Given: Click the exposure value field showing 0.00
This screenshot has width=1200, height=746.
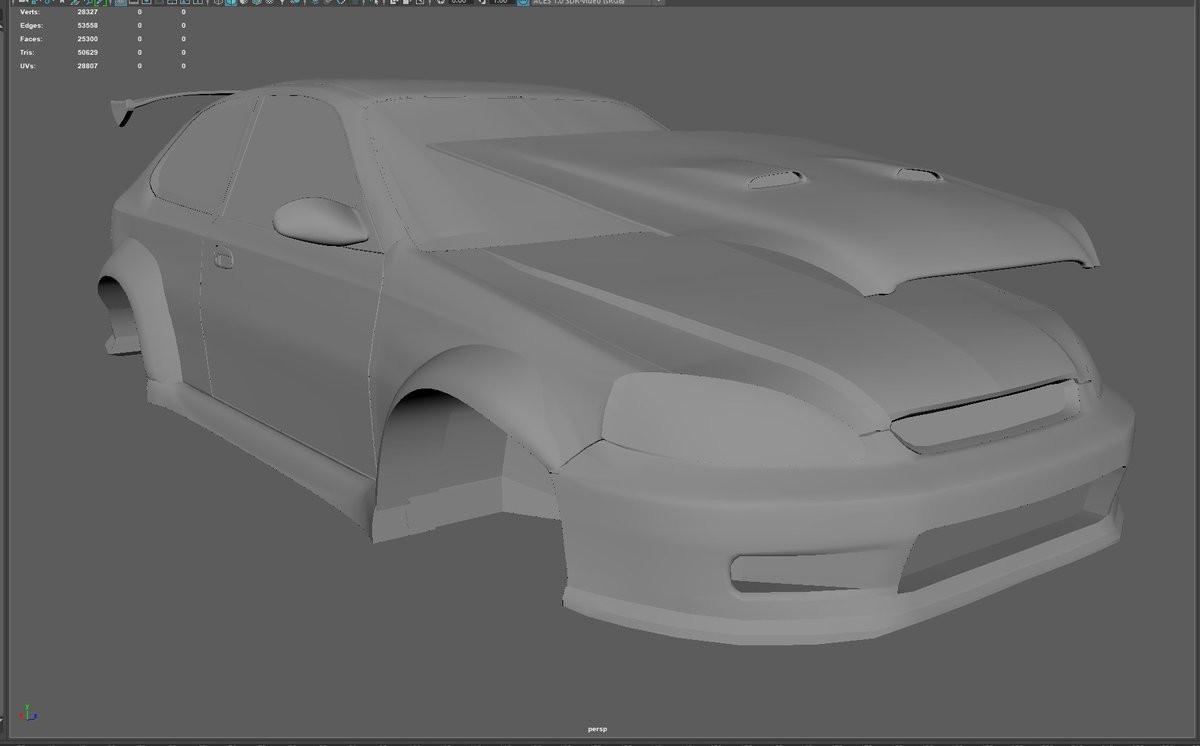Looking at the screenshot, I should tap(458, 2).
